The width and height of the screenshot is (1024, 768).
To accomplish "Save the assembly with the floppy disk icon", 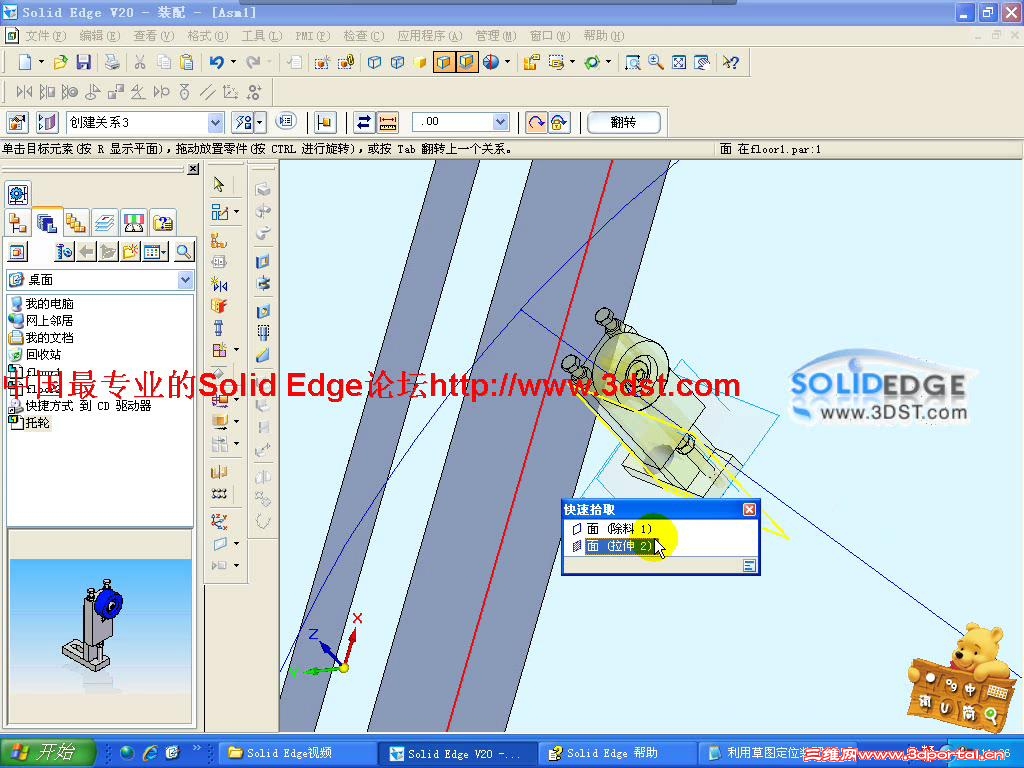I will pyautogui.click(x=84, y=62).
